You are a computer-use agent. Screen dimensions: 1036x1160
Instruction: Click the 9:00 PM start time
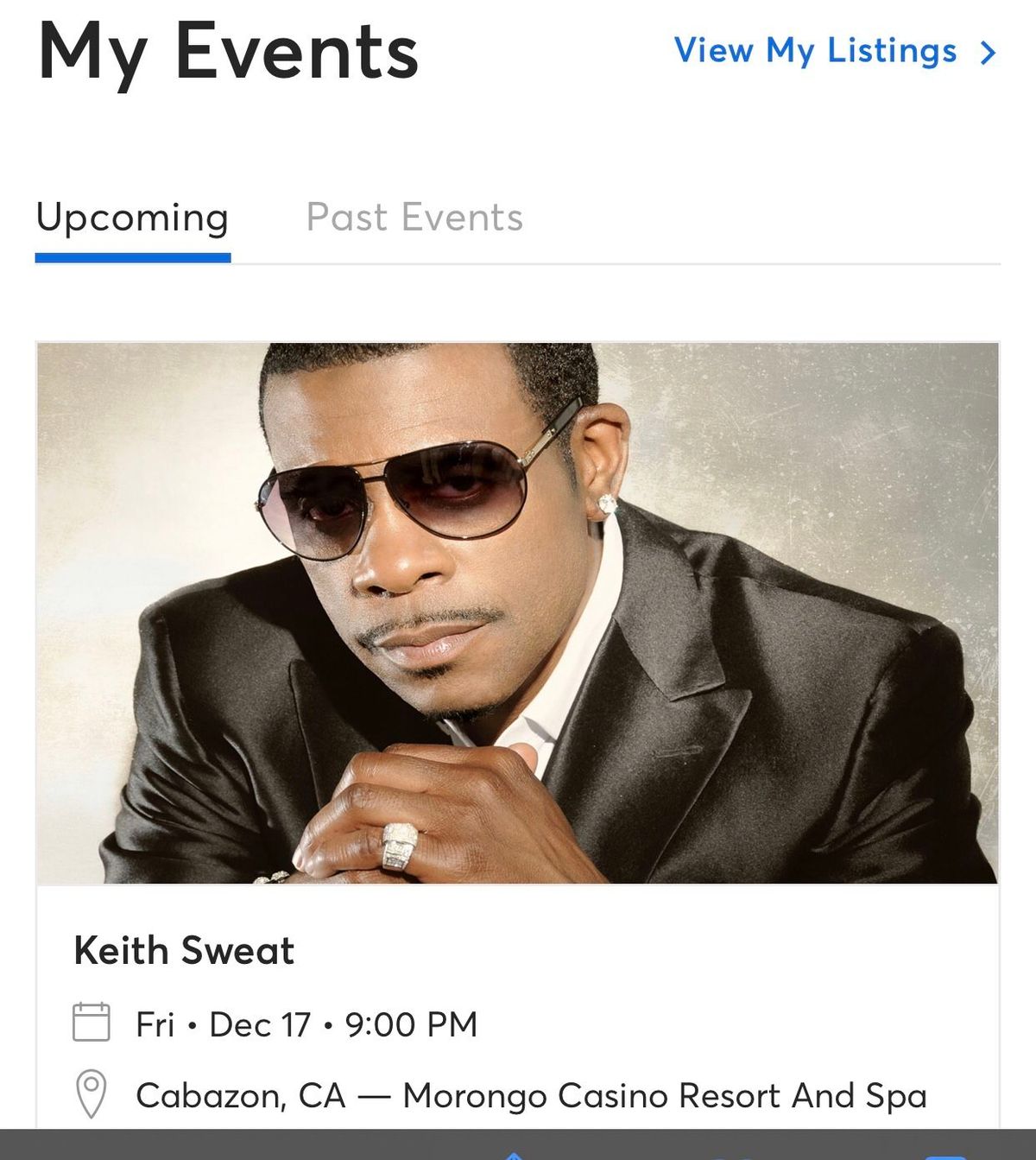[411, 1025]
